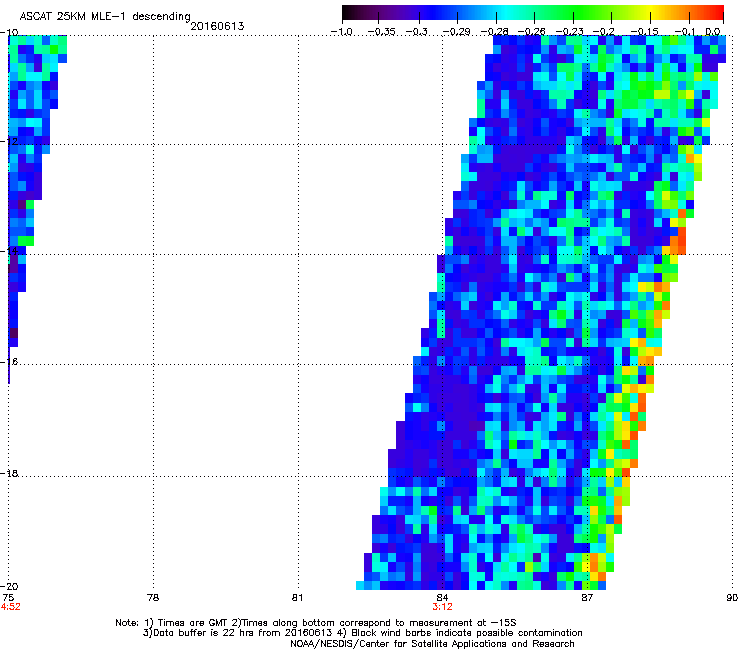The width and height of the screenshot is (740, 650).
Task: Click the "-0.2" color scale label
Action: (x=604, y=32)
